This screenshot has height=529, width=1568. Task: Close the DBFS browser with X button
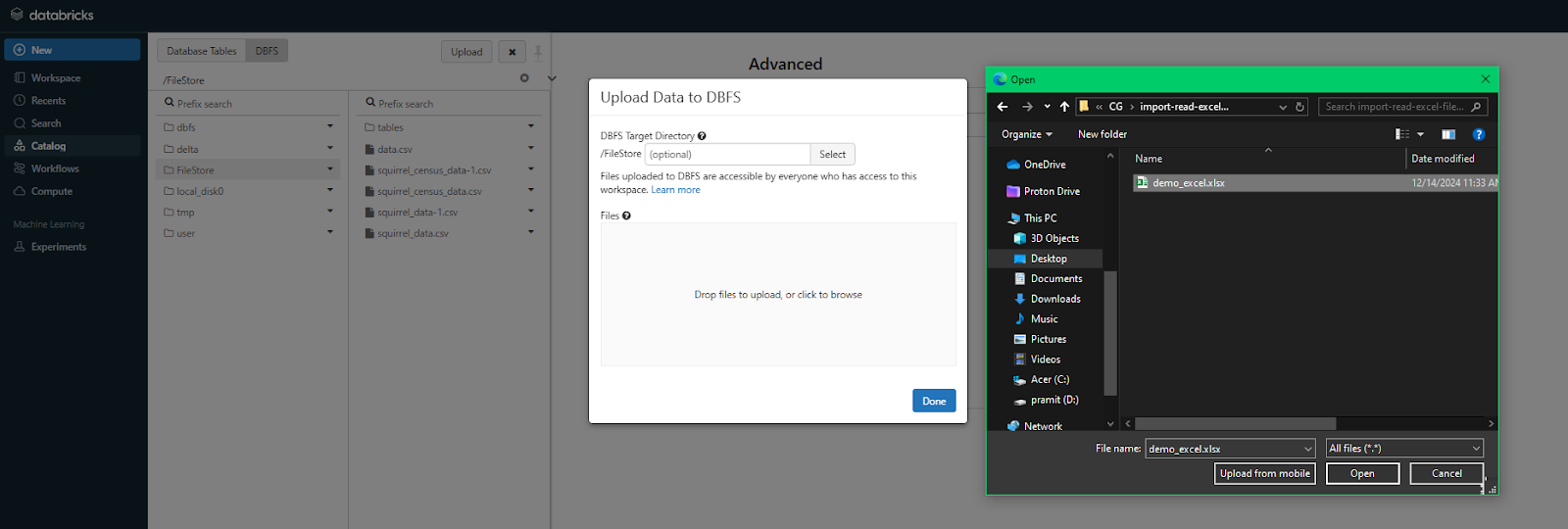click(x=512, y=52)
